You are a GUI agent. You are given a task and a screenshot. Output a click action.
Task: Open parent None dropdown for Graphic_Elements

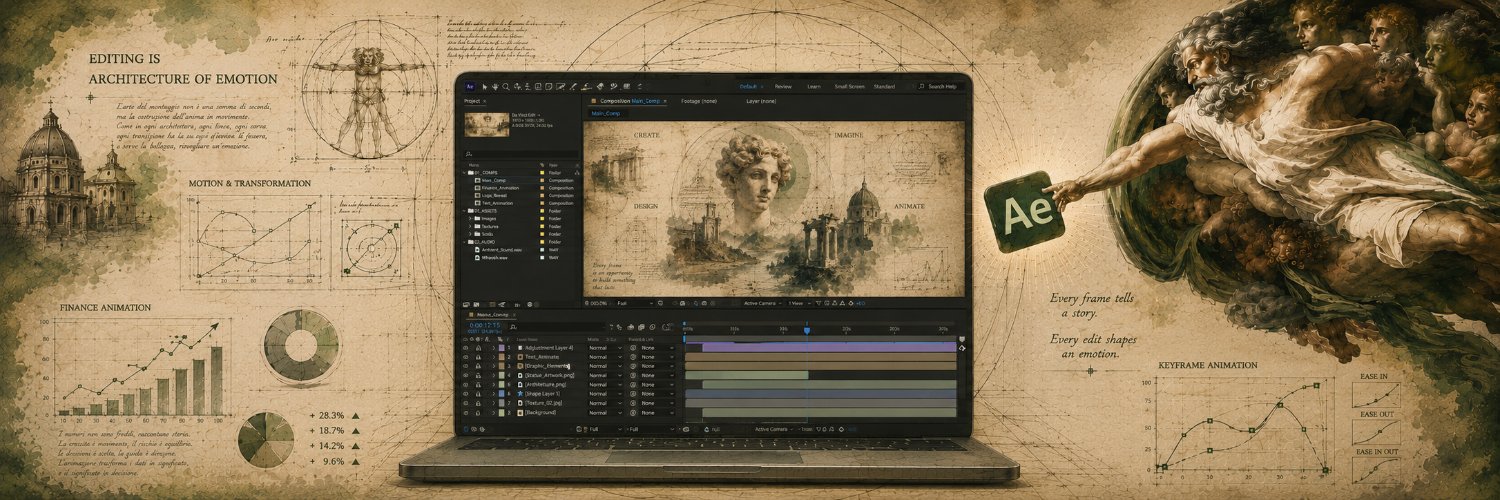coord(657,366)
